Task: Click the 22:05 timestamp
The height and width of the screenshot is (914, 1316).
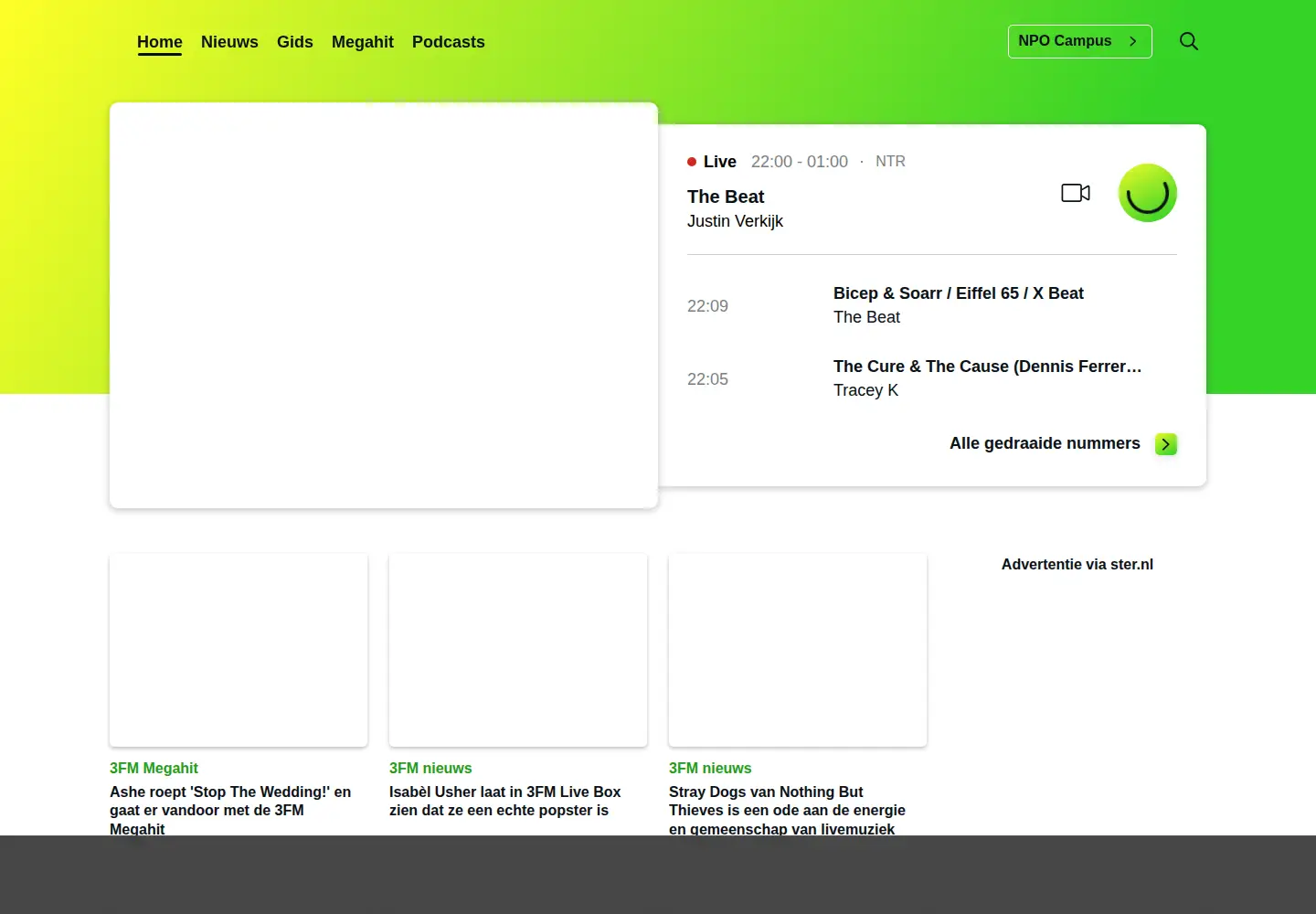Action: pos(707,379)
